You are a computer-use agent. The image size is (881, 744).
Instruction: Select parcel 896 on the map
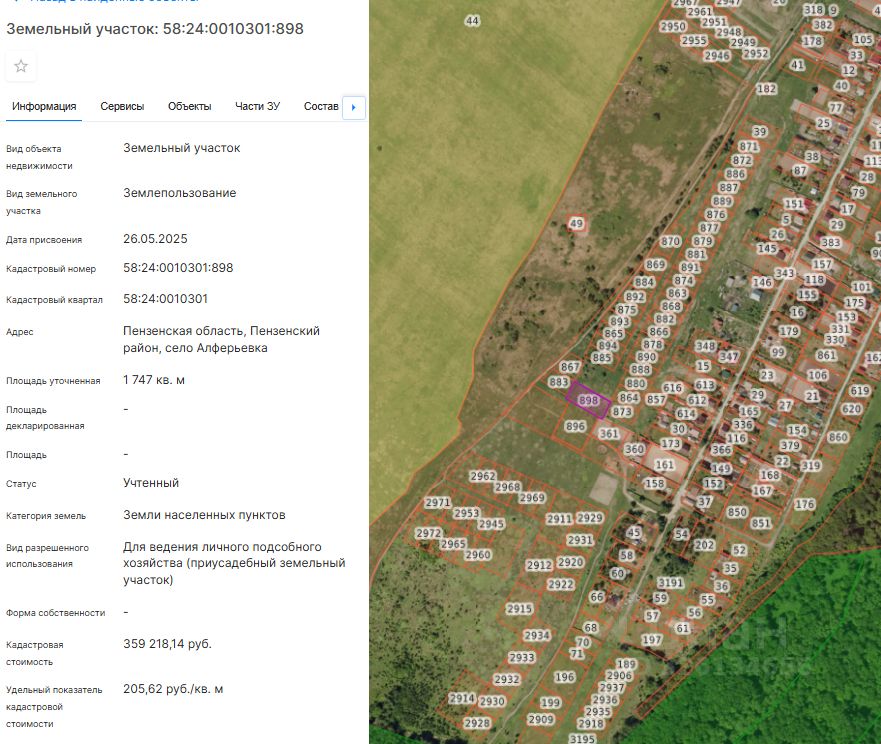pos(575,427)
